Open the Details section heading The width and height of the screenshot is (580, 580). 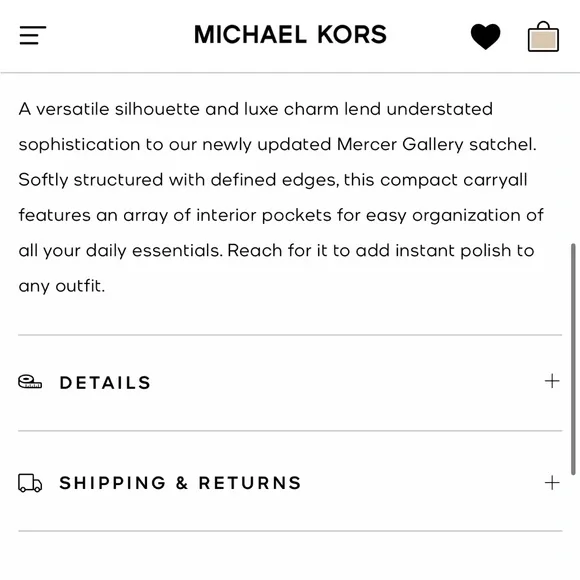[105, 382]
